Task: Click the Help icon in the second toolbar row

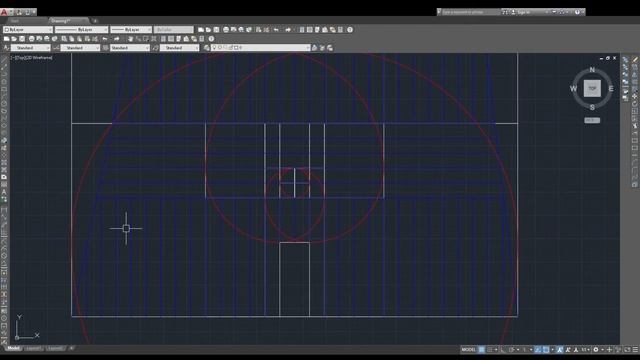Action: pyautogui.click(x=211, y=39)
